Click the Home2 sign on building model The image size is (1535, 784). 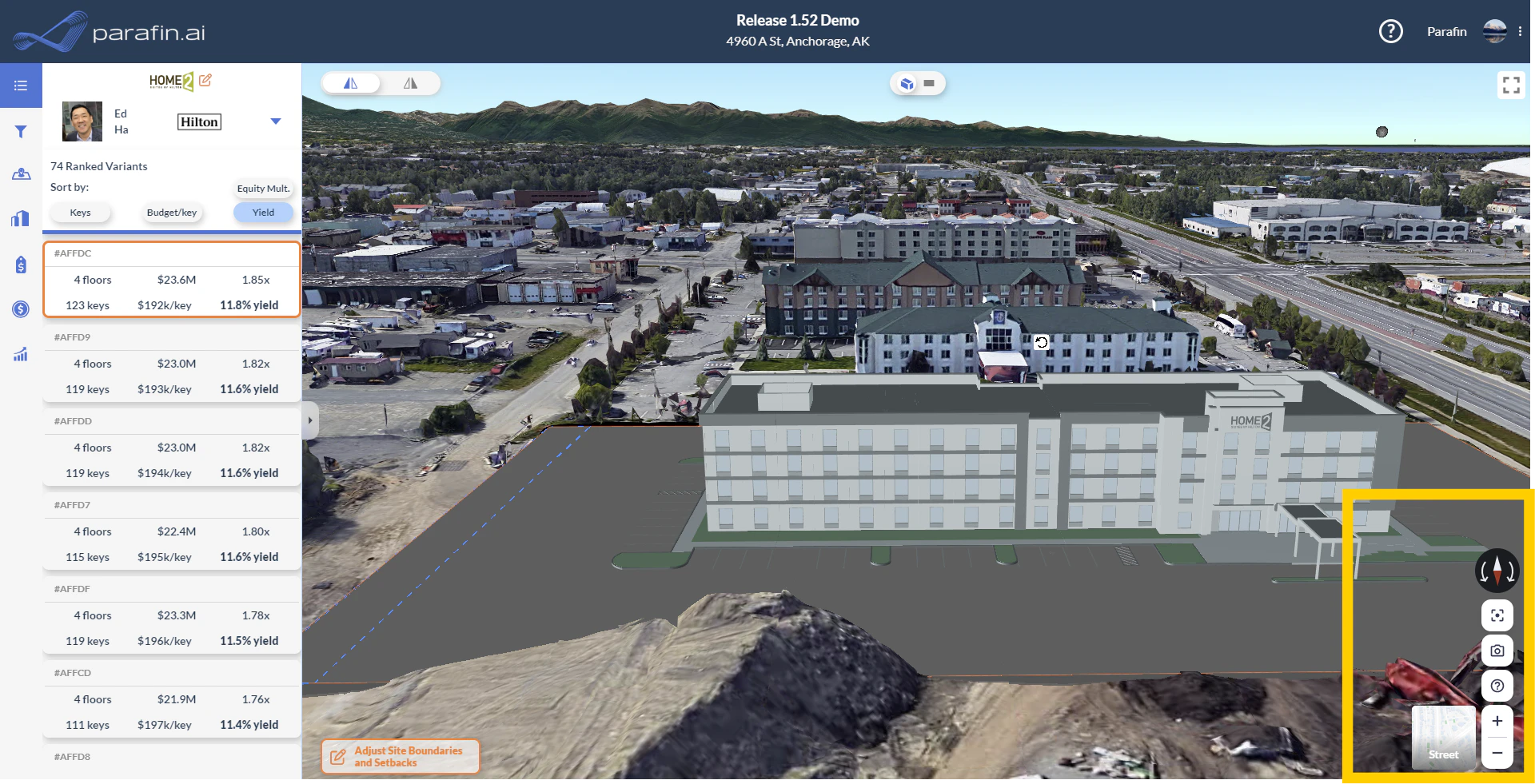[x=1250, y=421]
